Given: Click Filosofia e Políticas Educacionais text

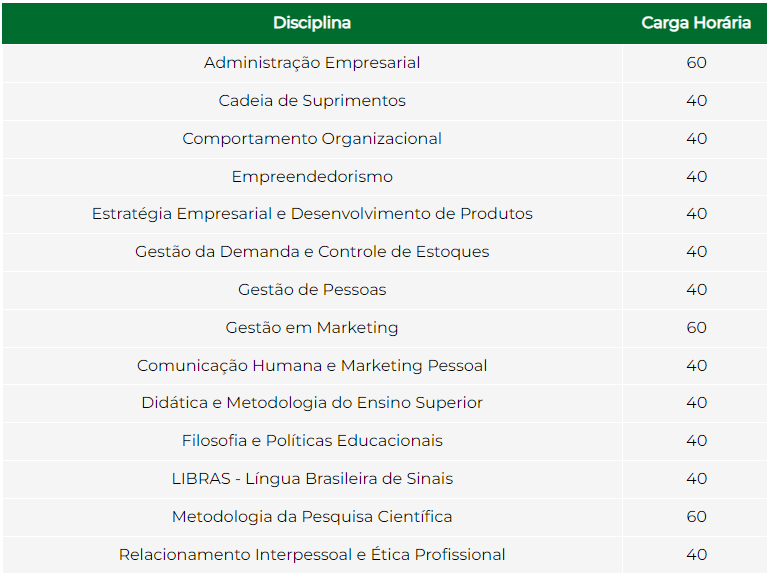Looking at the screenshot, I should (312, 441).
